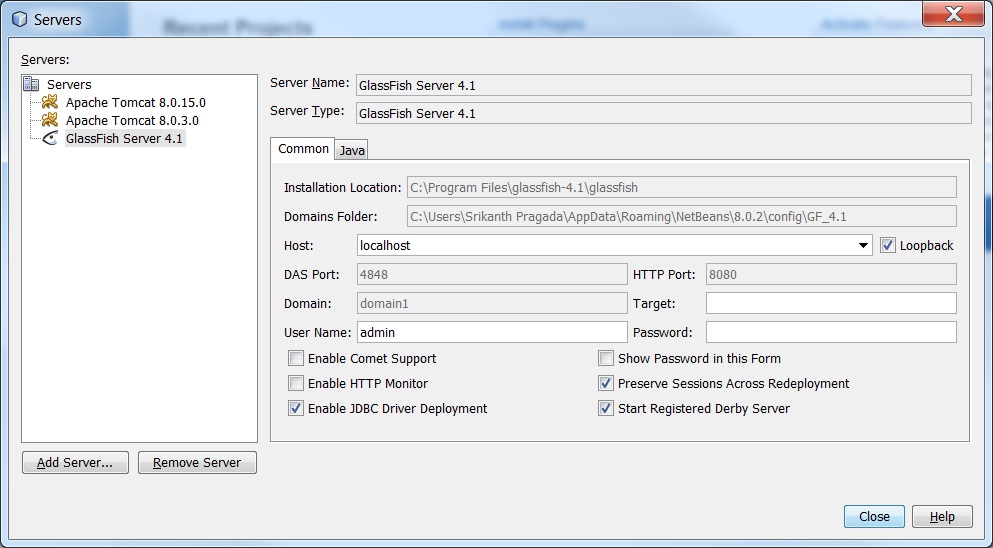Click the Add Server... button

click(75, 462)
